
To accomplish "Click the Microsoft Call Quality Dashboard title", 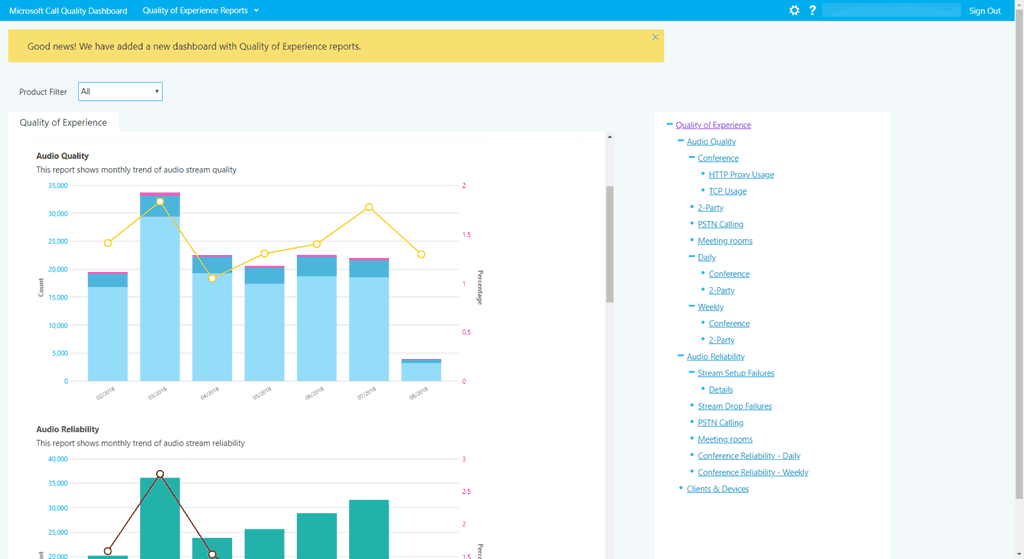I will 68,10.
